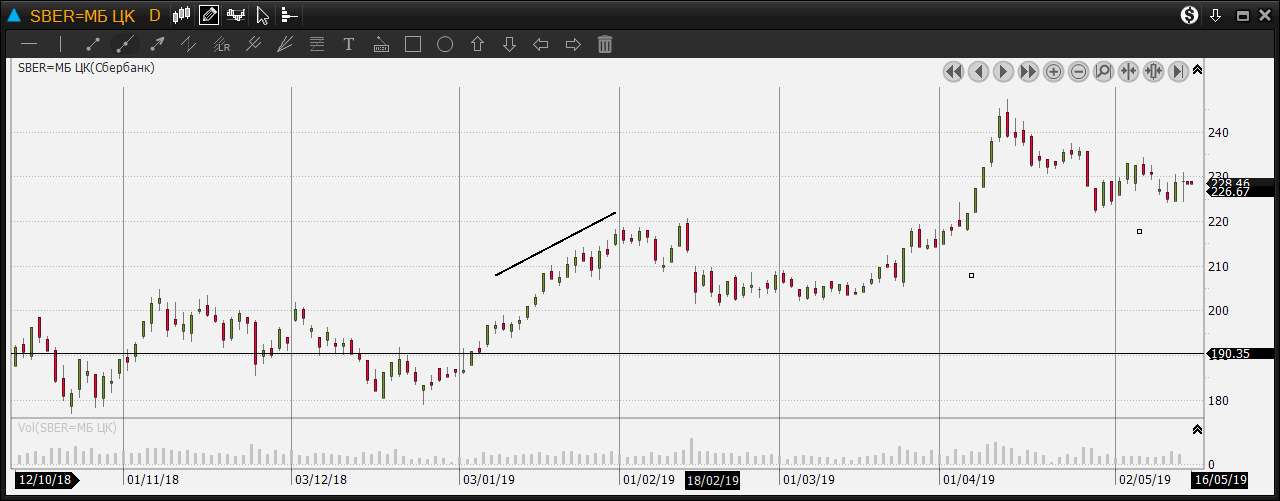1280x501 pixels.
Task: Select the horizontal line drawing tool
Action: 29,44
